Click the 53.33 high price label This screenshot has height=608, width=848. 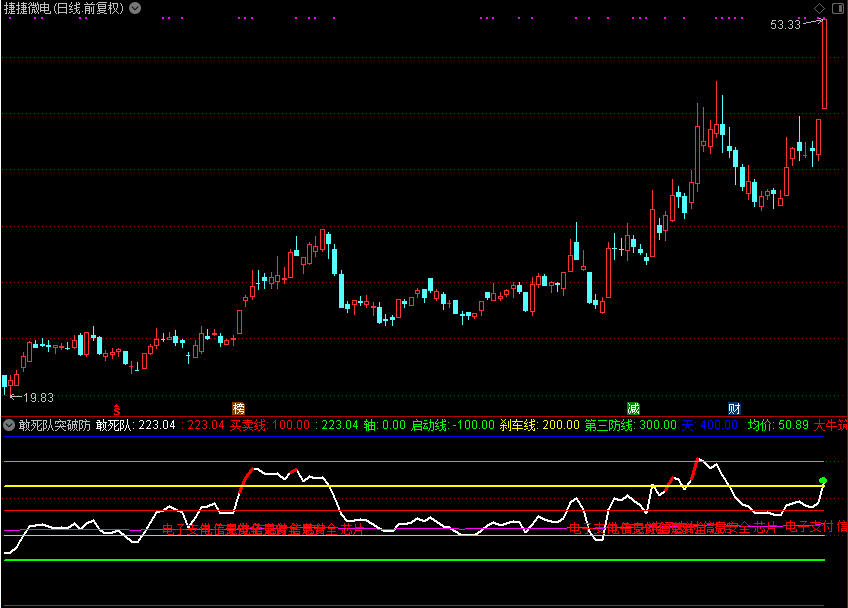point(785,25)
